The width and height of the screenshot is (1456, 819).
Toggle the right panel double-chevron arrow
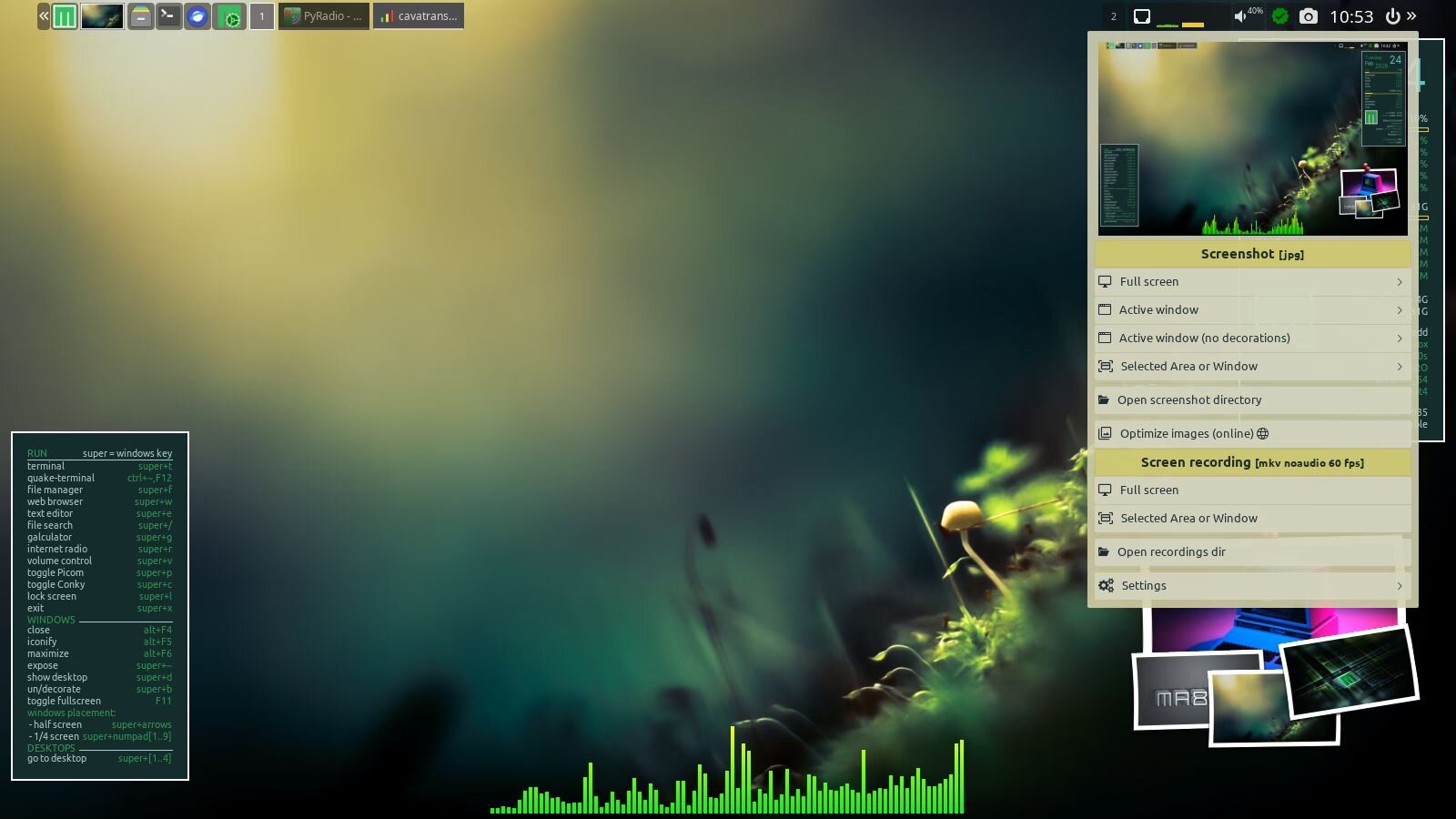(x=1411, y=16)
